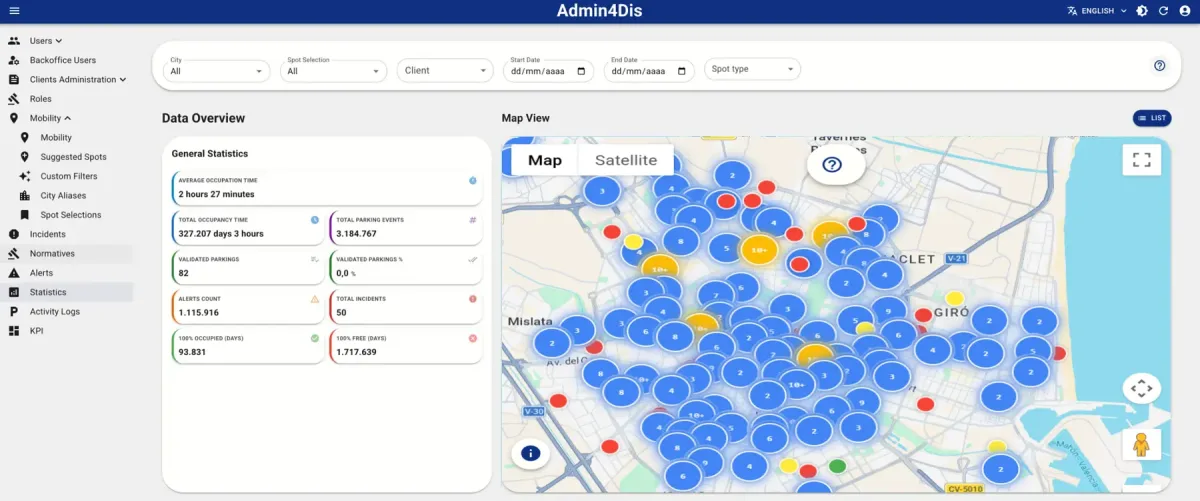1200x501 pixels.
Task: Click Validated Parkings list icon
Action: pos(314,259)
